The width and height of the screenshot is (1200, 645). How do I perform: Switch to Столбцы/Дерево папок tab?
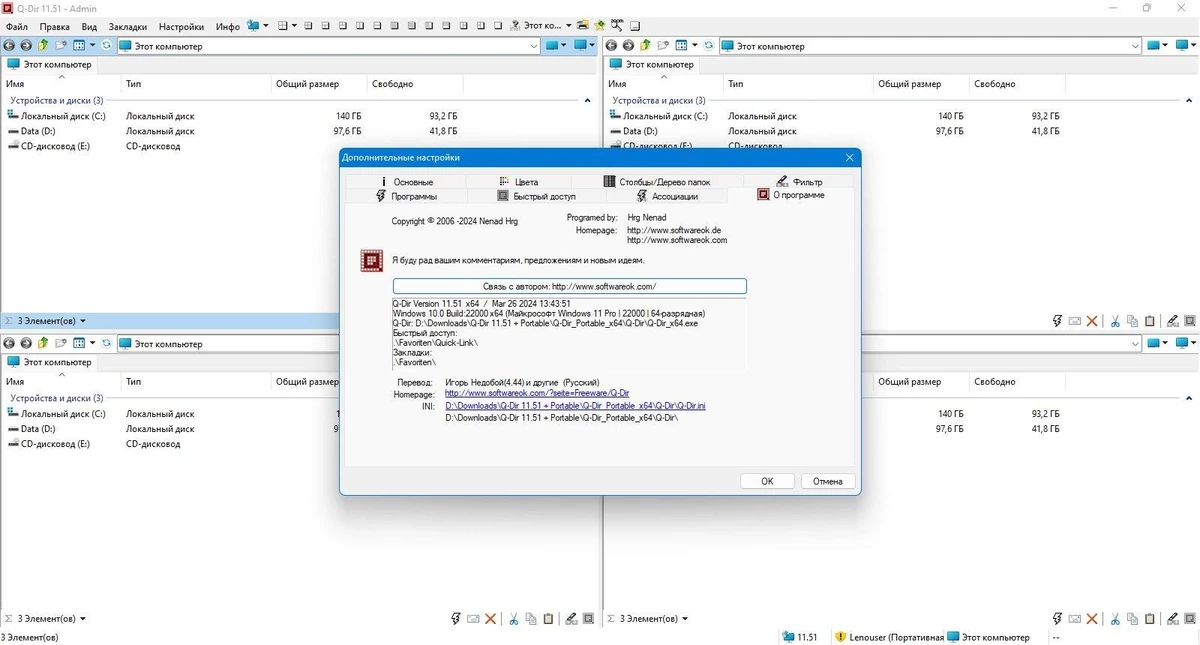coord(657,182)
